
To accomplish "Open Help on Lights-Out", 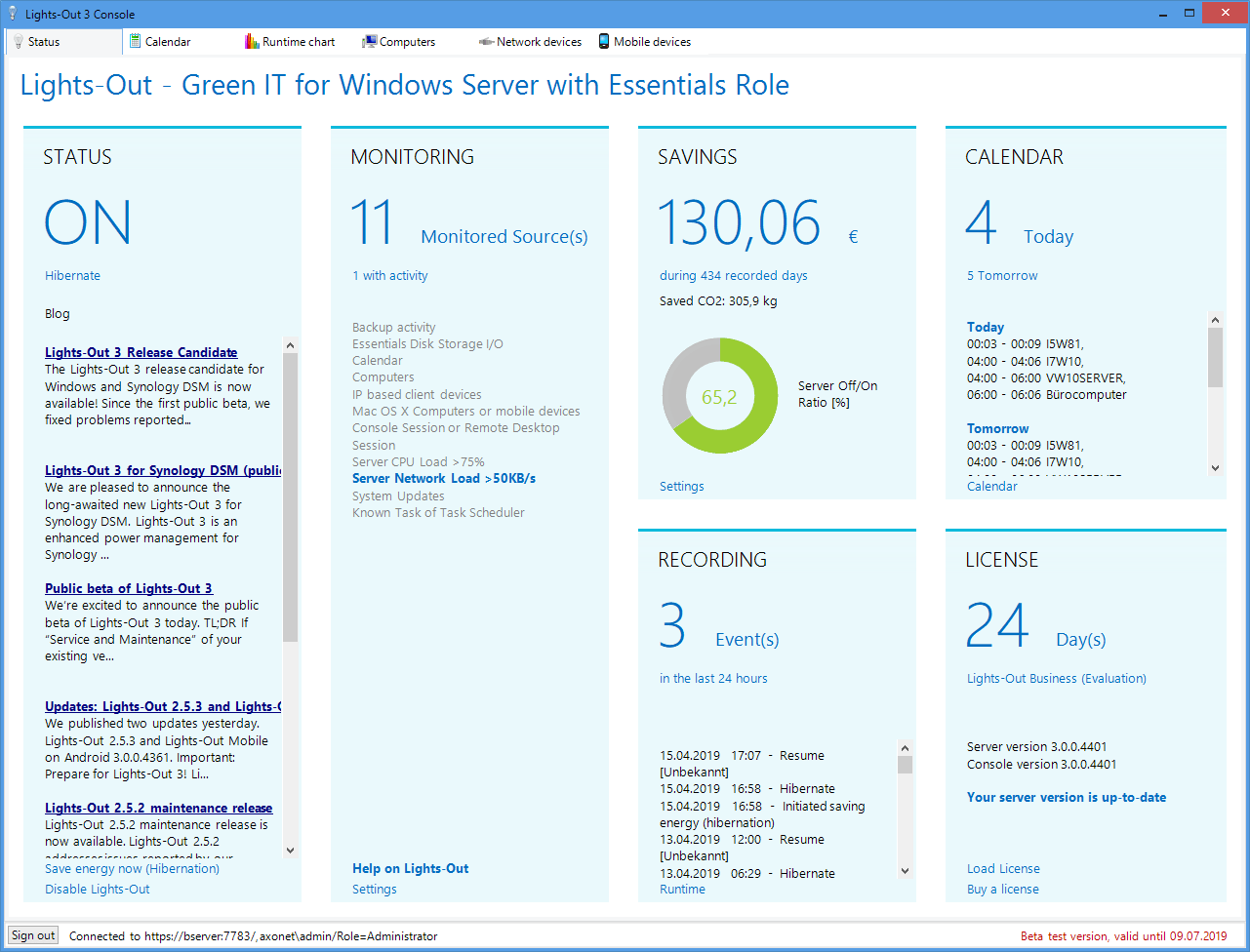I will tap(411, 868).
